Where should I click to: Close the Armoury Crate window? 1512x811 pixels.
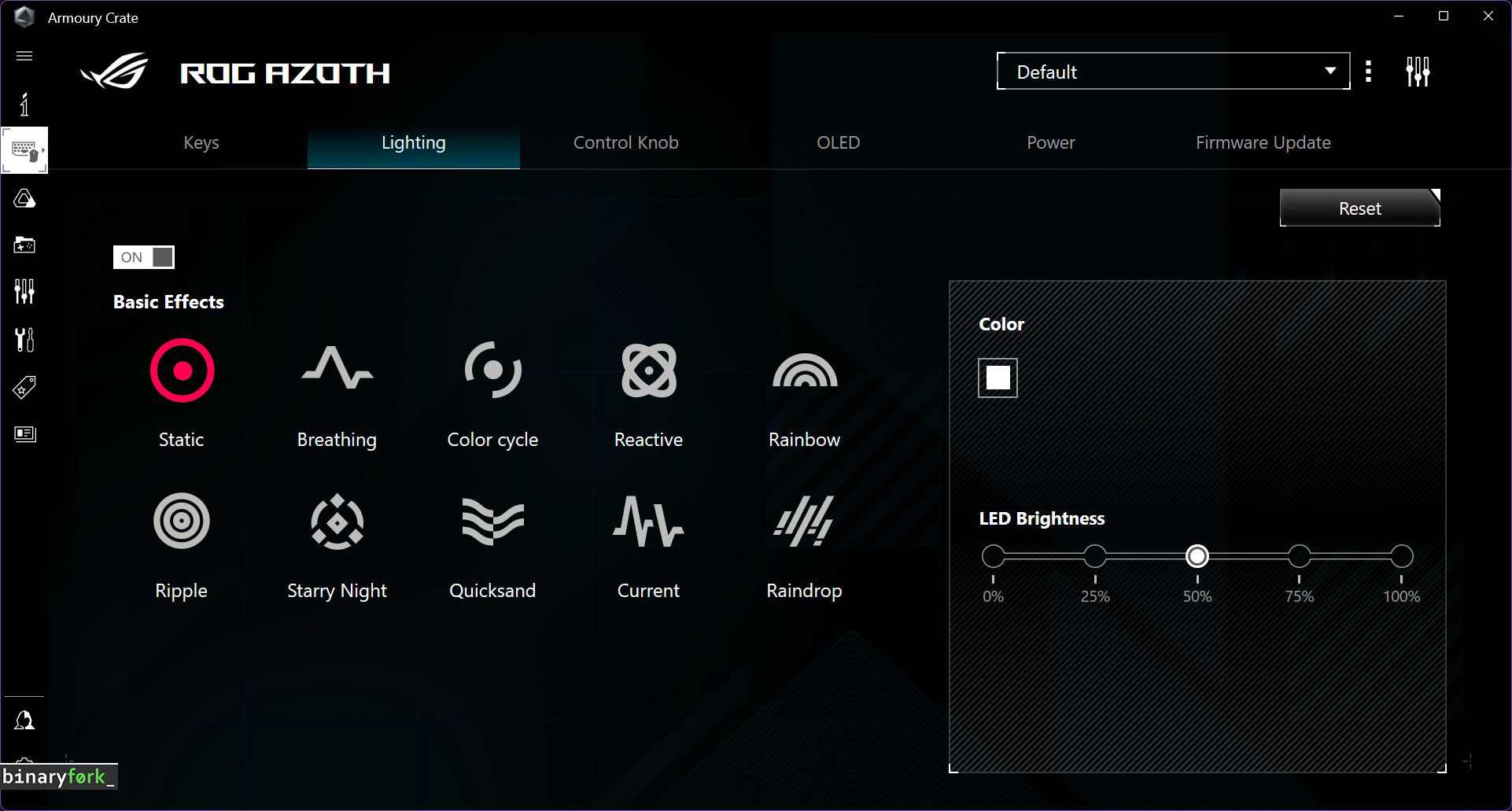click(x=1488, y=17)
